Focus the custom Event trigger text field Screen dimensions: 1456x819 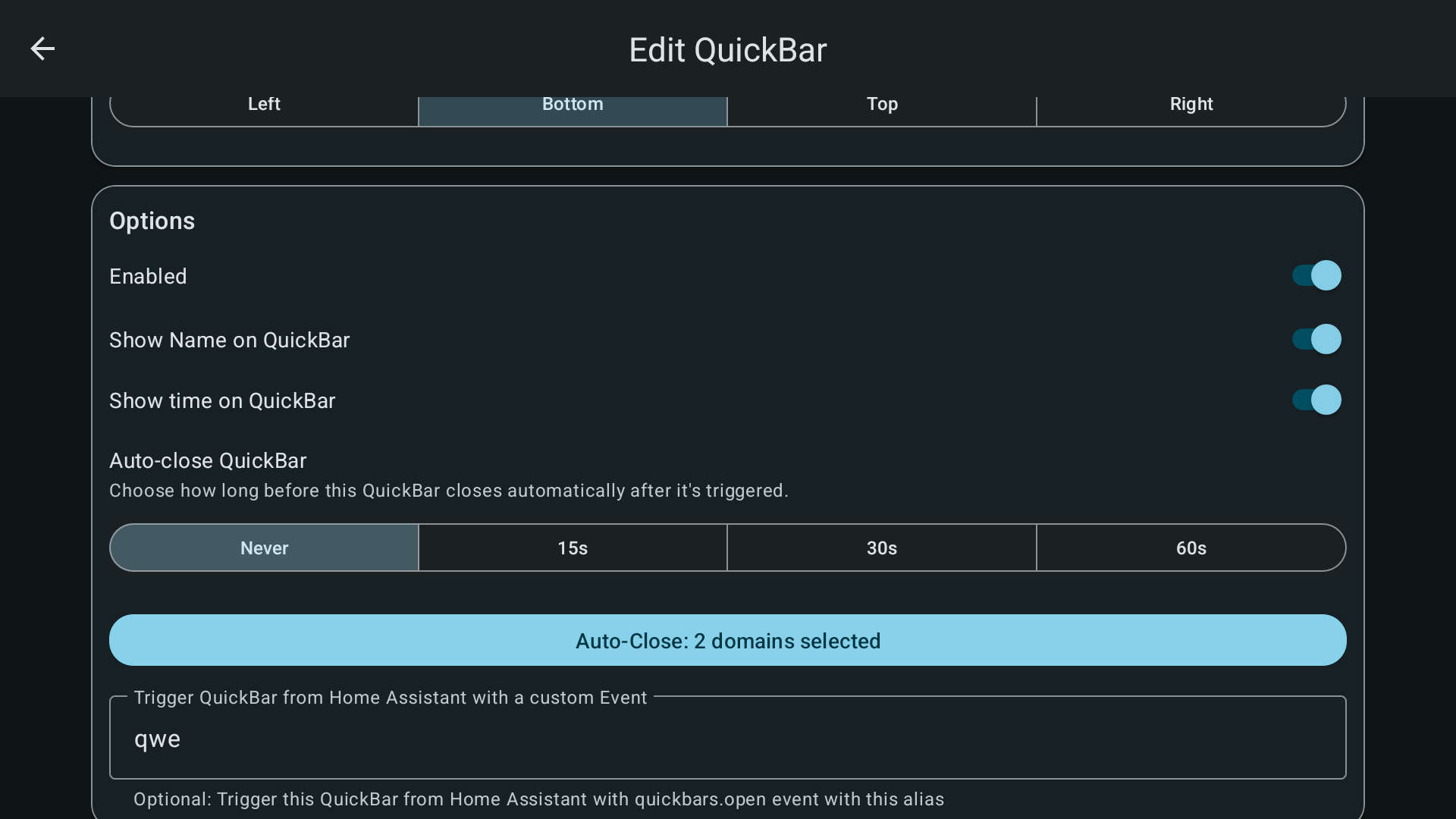click(728, 739)
